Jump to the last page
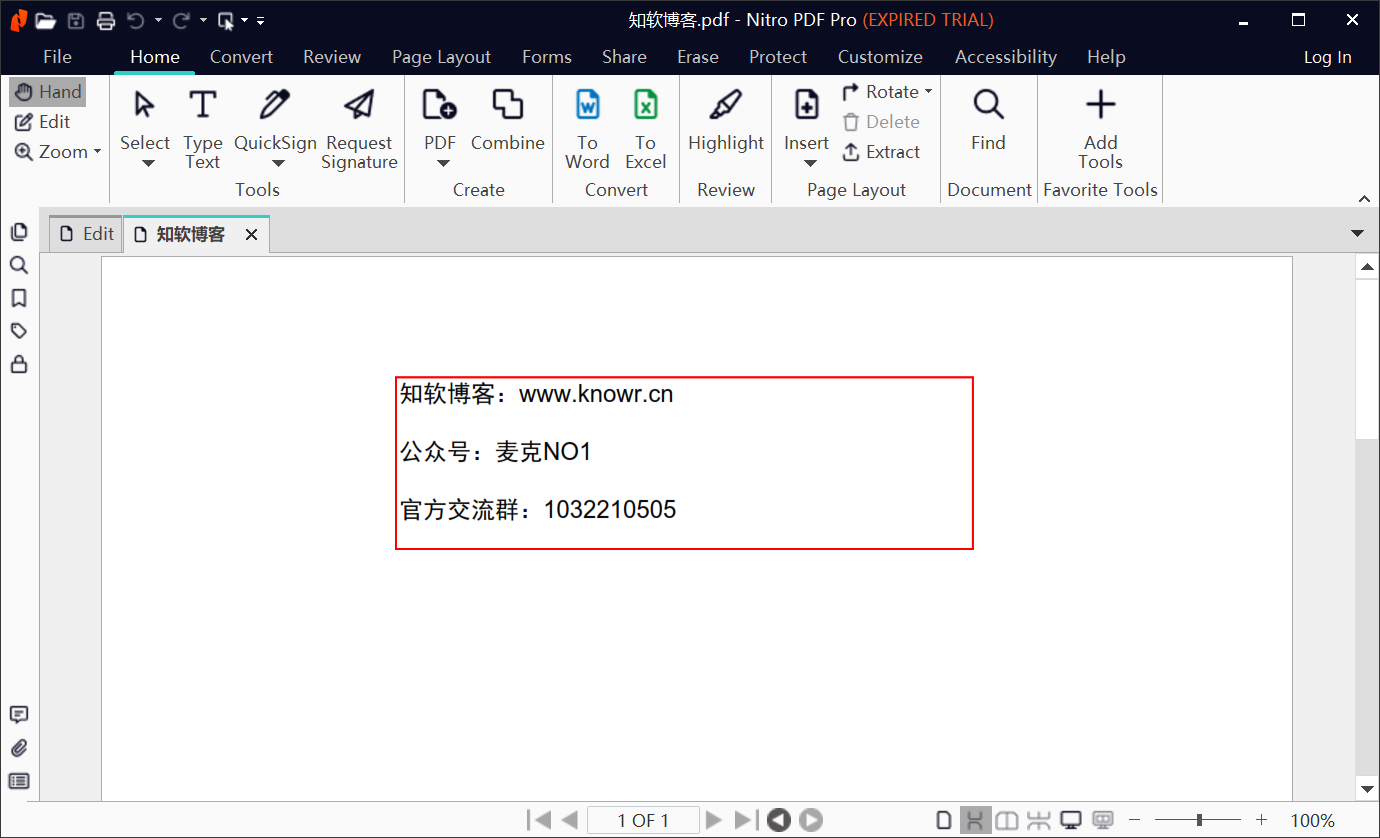Viewport: 1380px width, 838px height. click(745, 820)
